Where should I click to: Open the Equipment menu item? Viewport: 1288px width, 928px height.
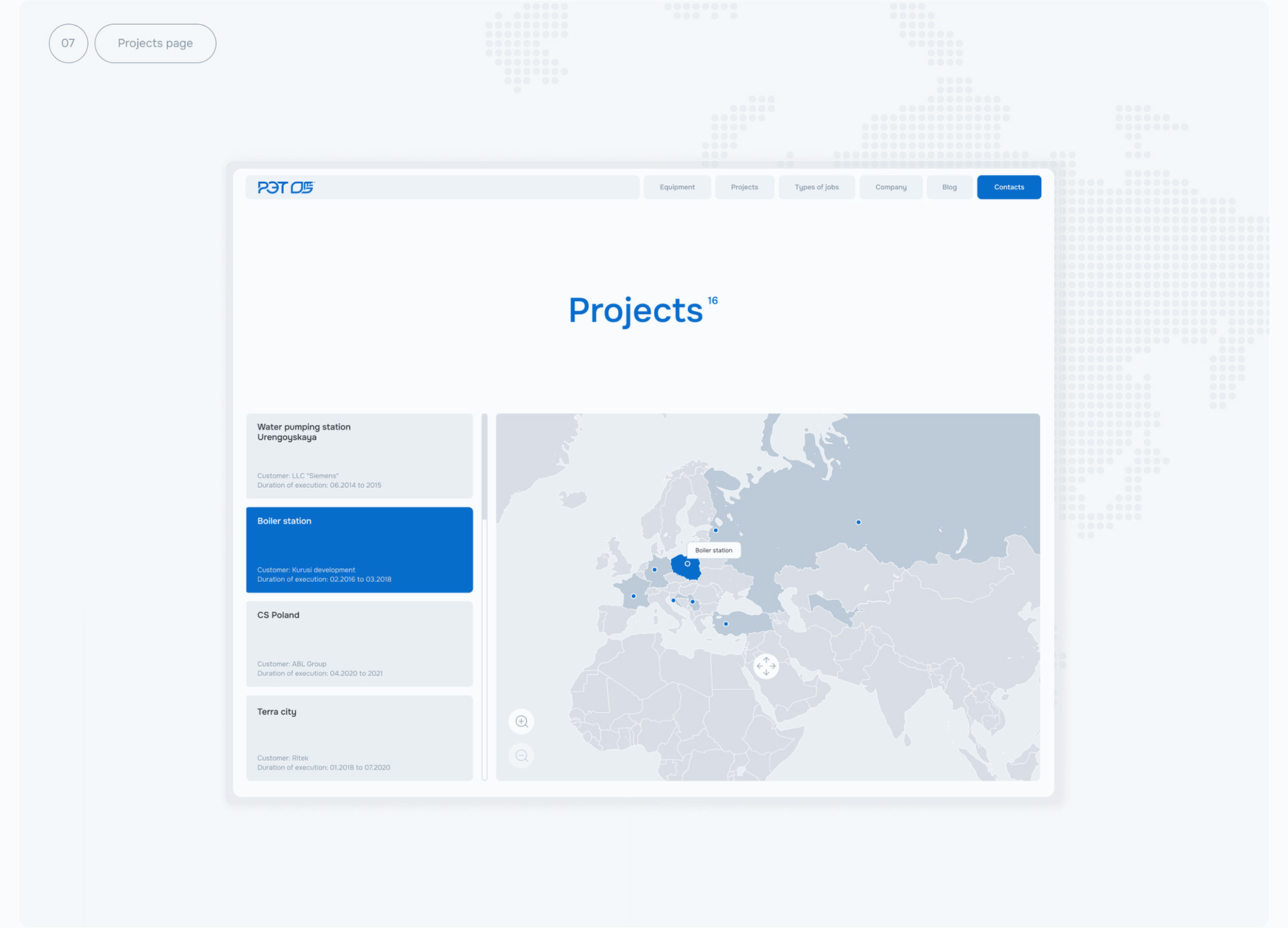pyautogui.click(x=677, y=187)
